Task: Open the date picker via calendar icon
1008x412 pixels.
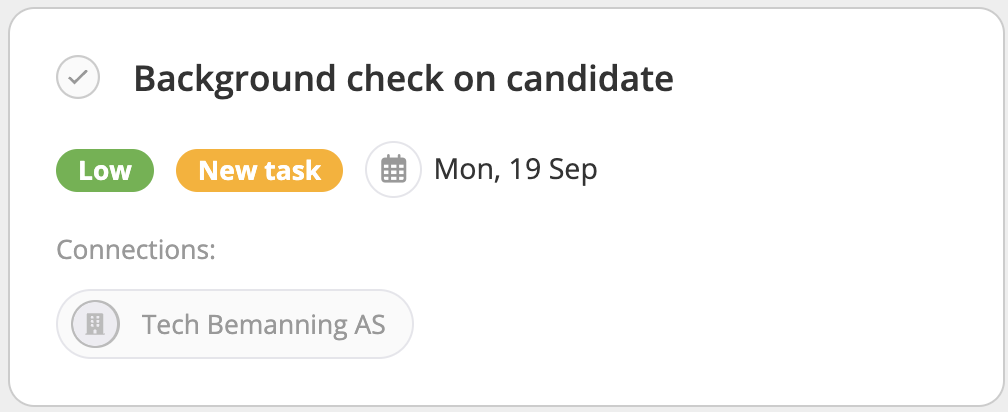Action: [394, 170]
